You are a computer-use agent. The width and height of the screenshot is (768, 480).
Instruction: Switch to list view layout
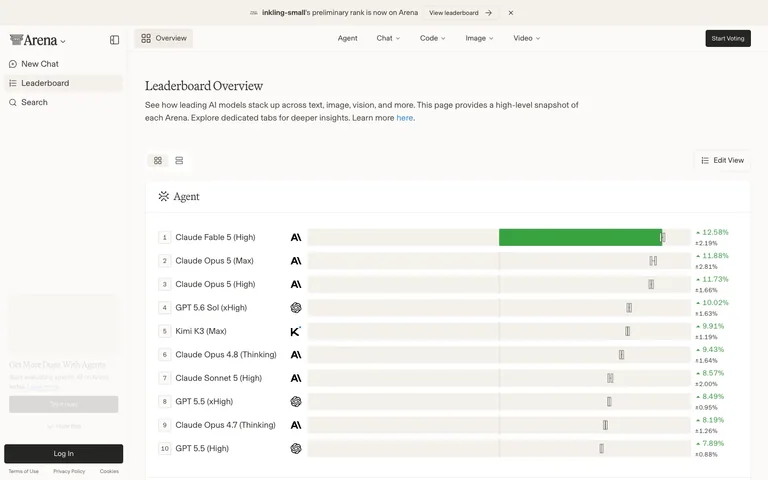click(x=179, y=161)
